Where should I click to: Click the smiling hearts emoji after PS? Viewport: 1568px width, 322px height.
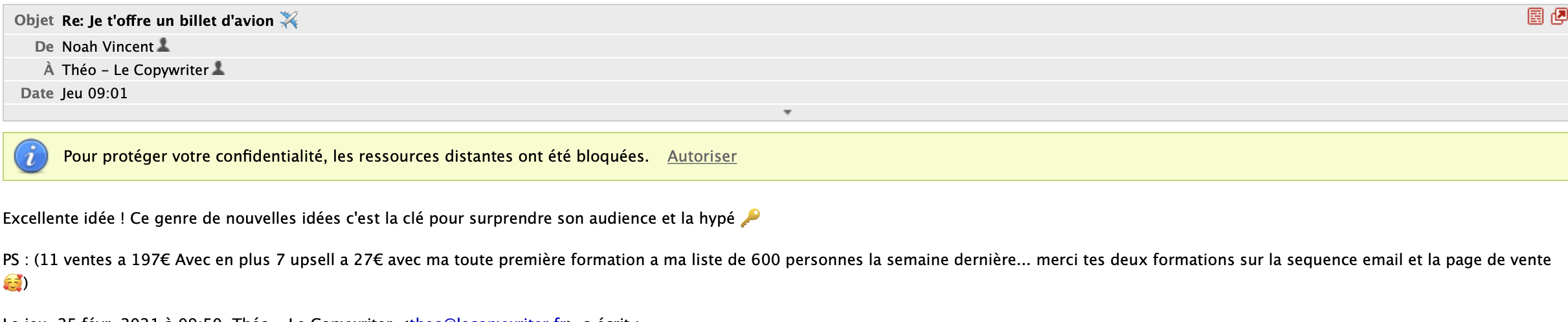point(12,283)
